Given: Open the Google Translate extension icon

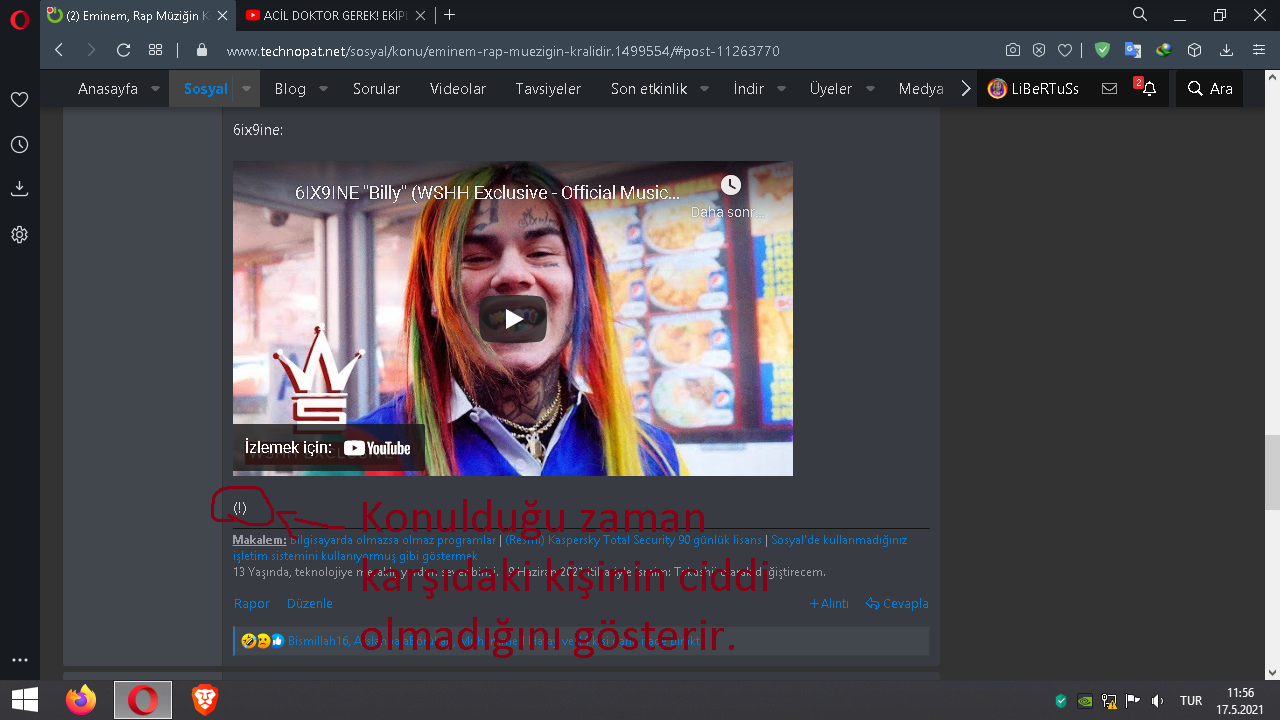Looking at the screenshot, I should [x=1131, y=50].
